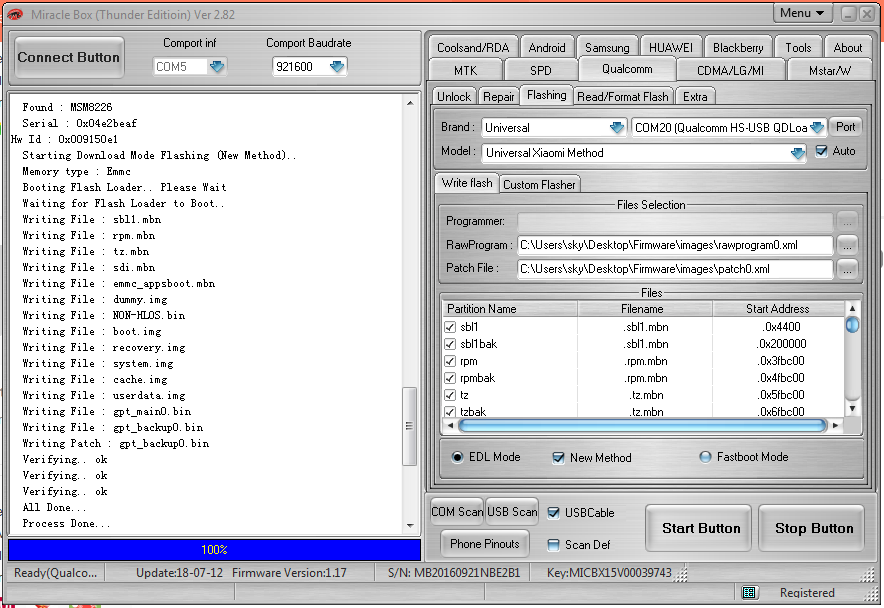
Task: Switch to the Android tab
Action: click(547, 47)
